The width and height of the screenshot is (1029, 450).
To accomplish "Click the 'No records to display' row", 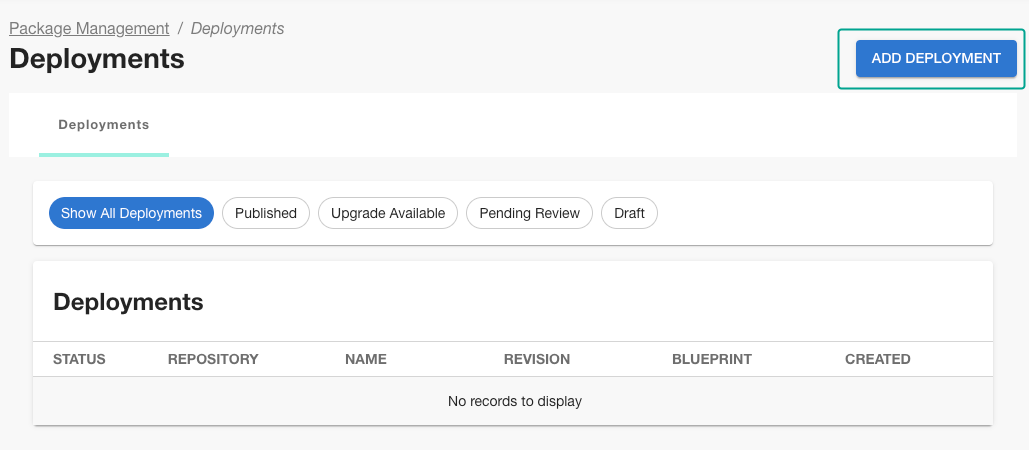I will pos(514,401).
